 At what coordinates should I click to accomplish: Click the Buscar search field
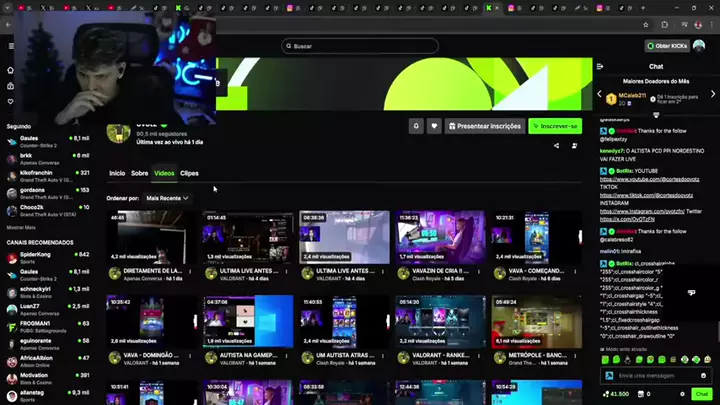click(x=360, y=46)
